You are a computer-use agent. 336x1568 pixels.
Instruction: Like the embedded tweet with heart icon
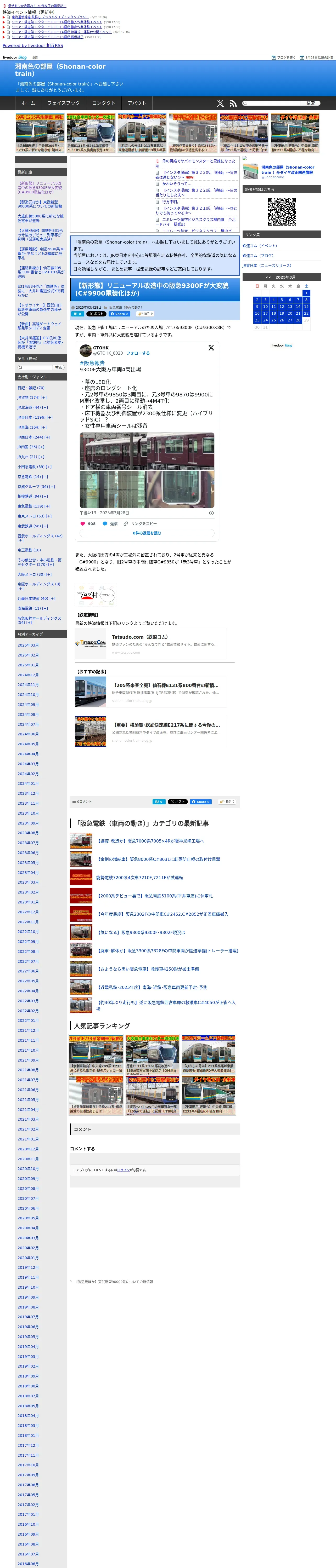(83, 523)
